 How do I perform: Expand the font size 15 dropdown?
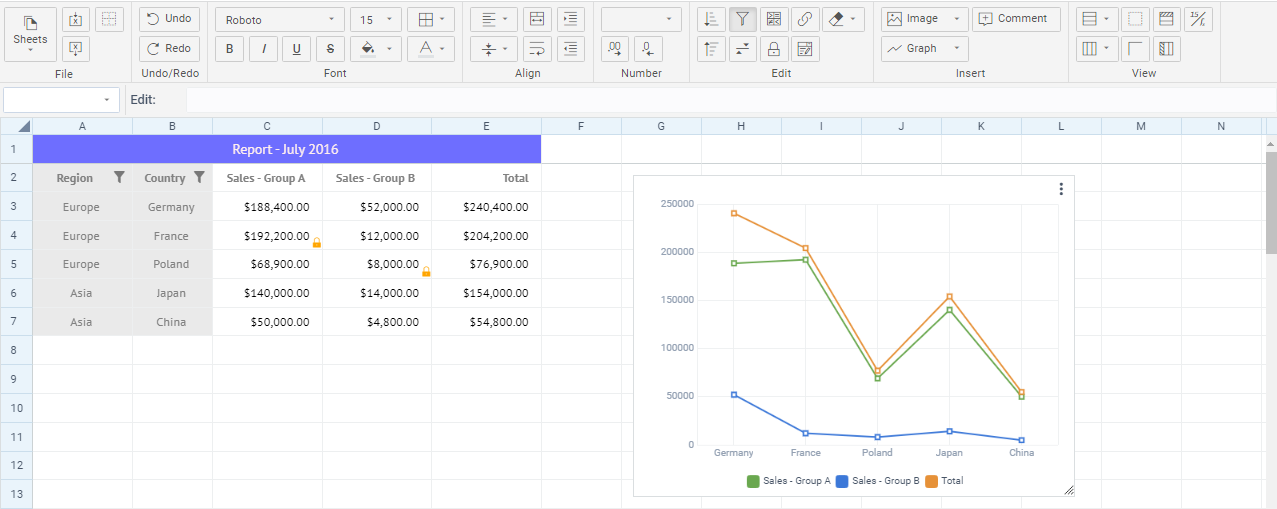pos(376,20)
